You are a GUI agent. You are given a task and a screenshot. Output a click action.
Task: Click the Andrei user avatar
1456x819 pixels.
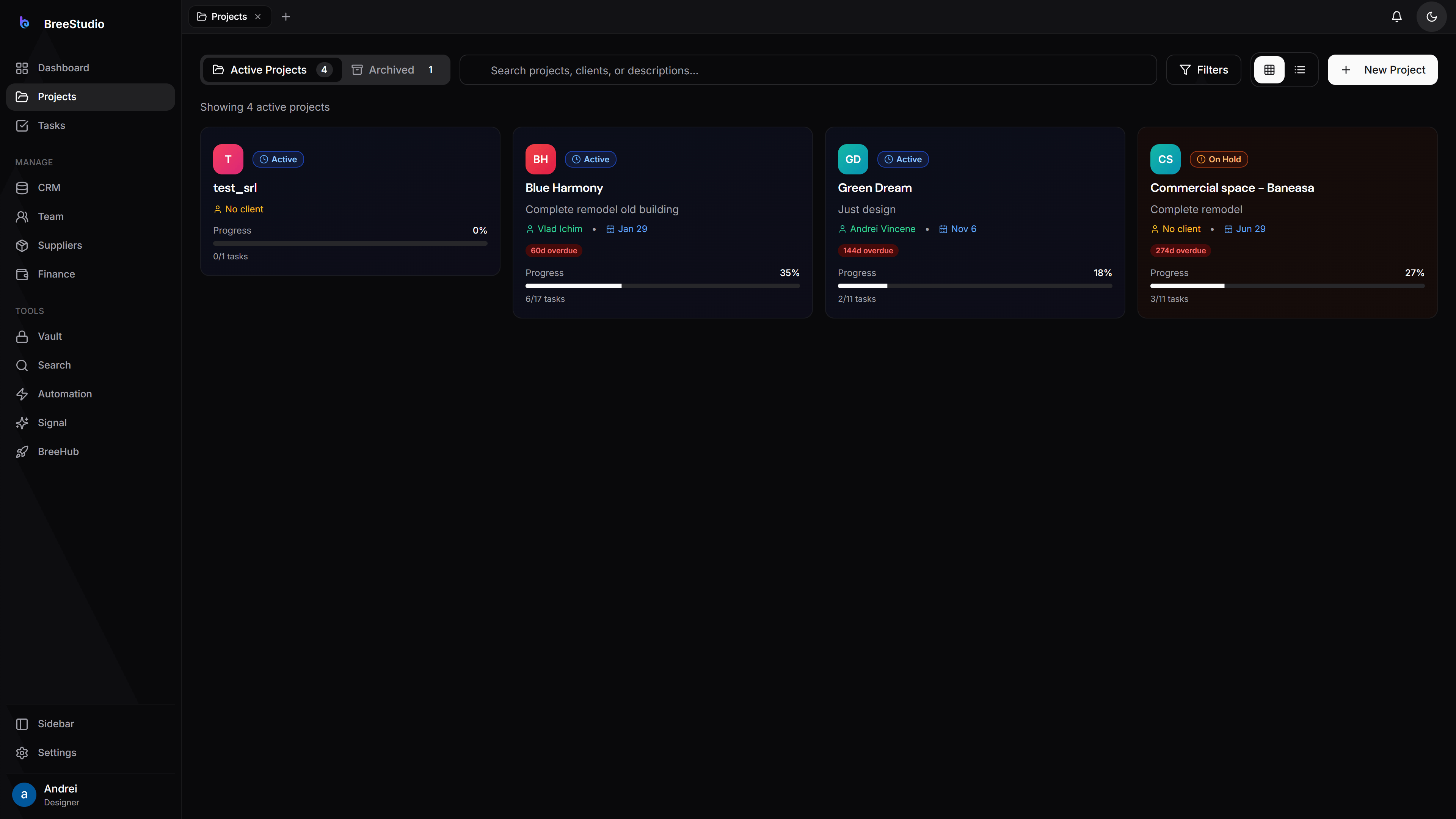coord(24,795)
